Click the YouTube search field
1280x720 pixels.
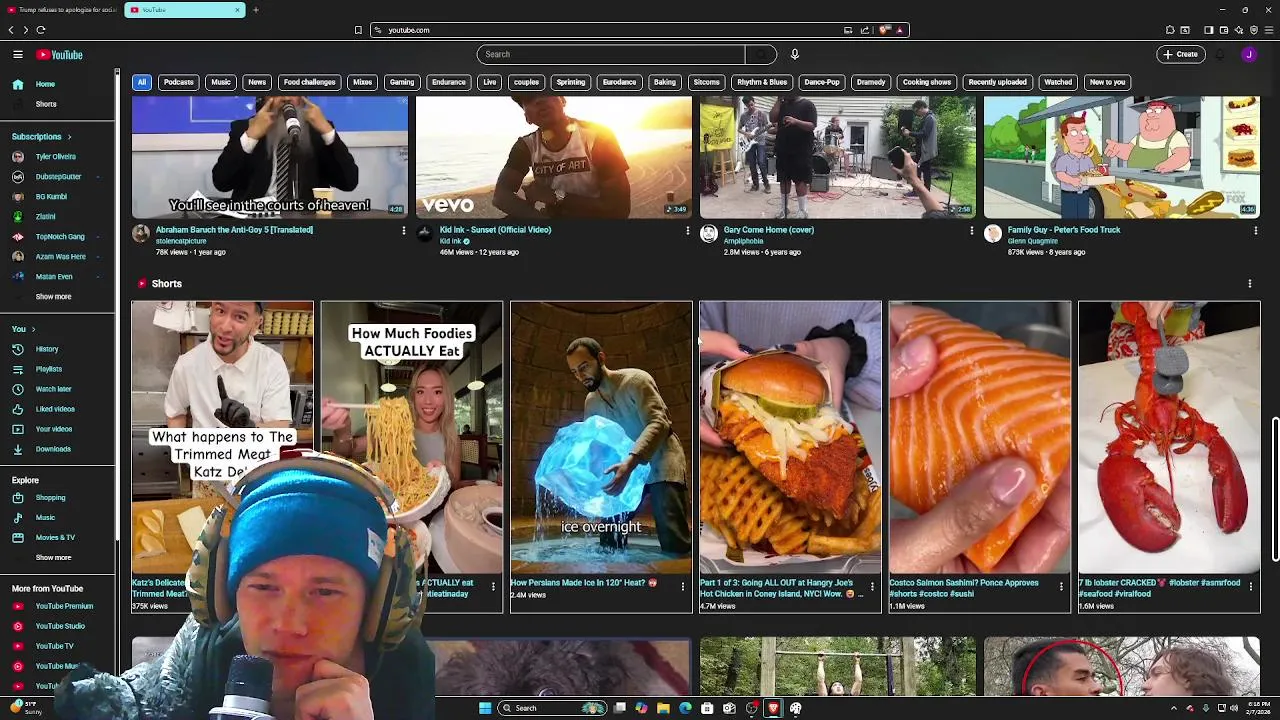[610, 54]
